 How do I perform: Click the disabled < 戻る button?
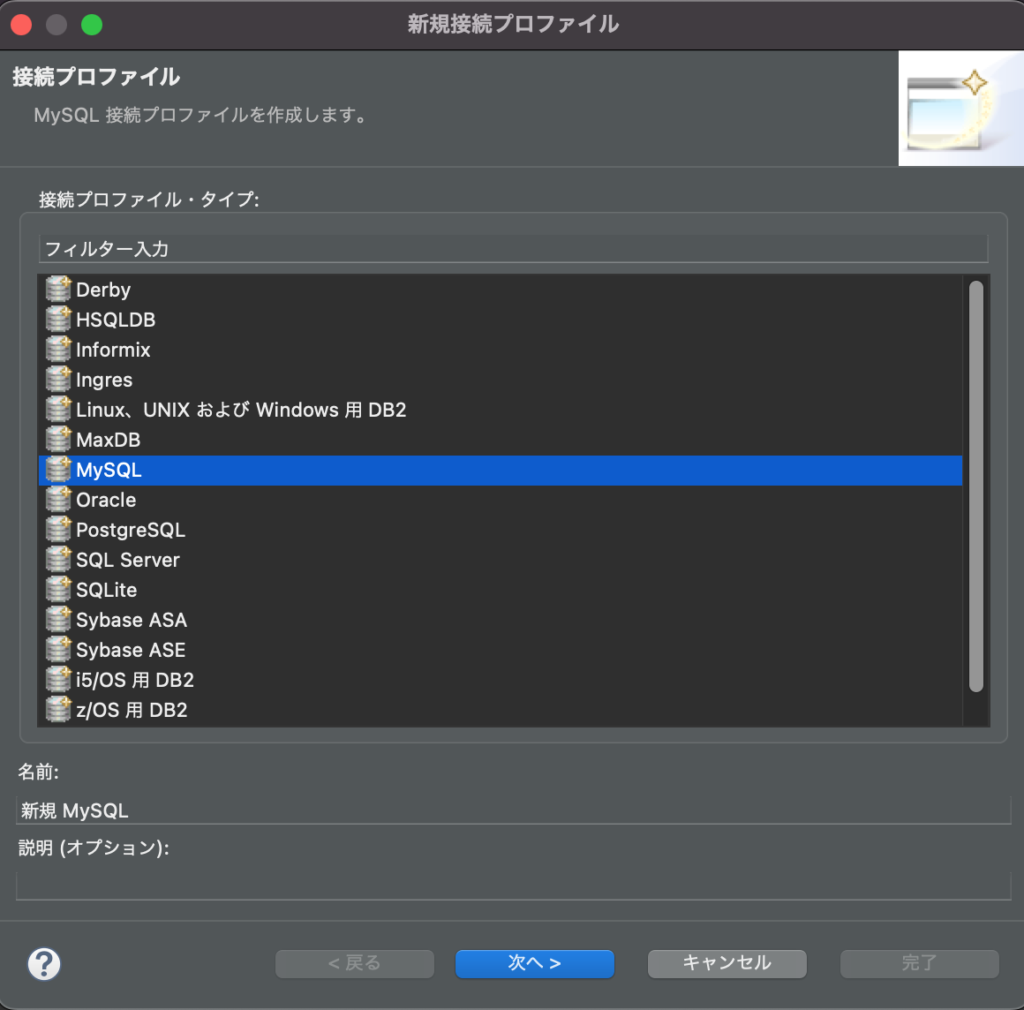coord(355,964)
